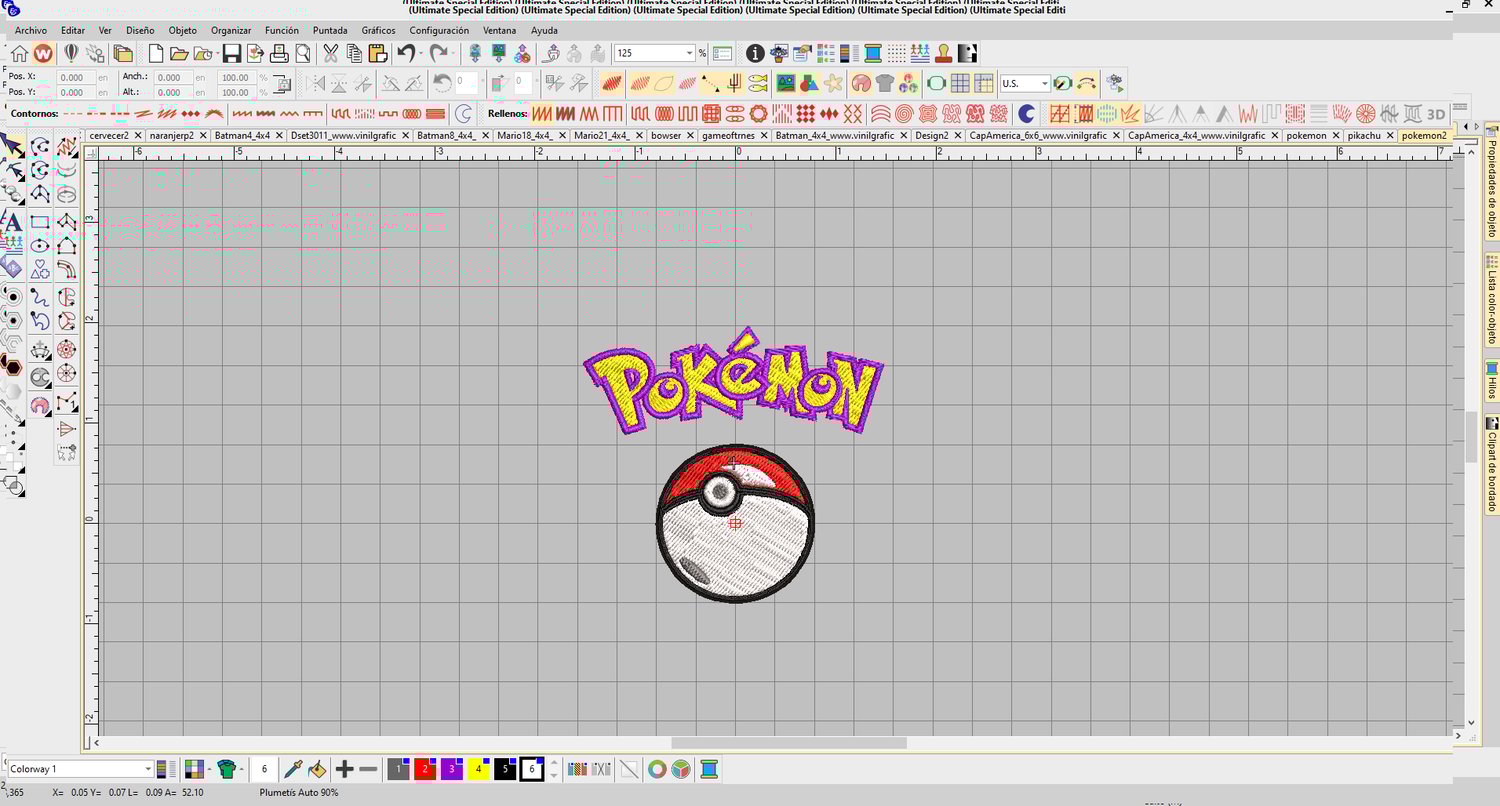This screenshot has height=806, width=1500.
Task: Toggle the dotted dot-grid display icon in top toolbar
Action: [897, 53]
